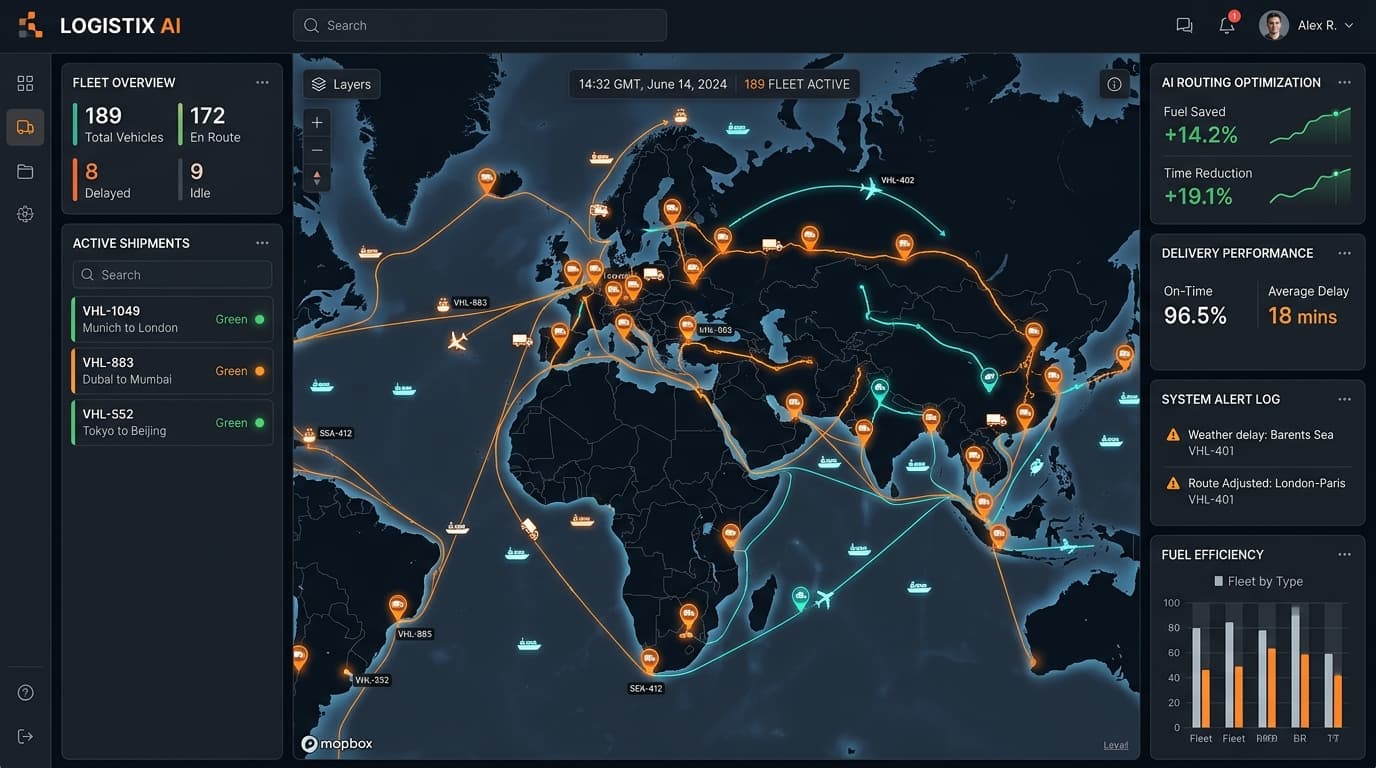This screenshot has height=768, width=1376.
Task: Click the Active Shipments search field
Action: click(x=172, y=274)
